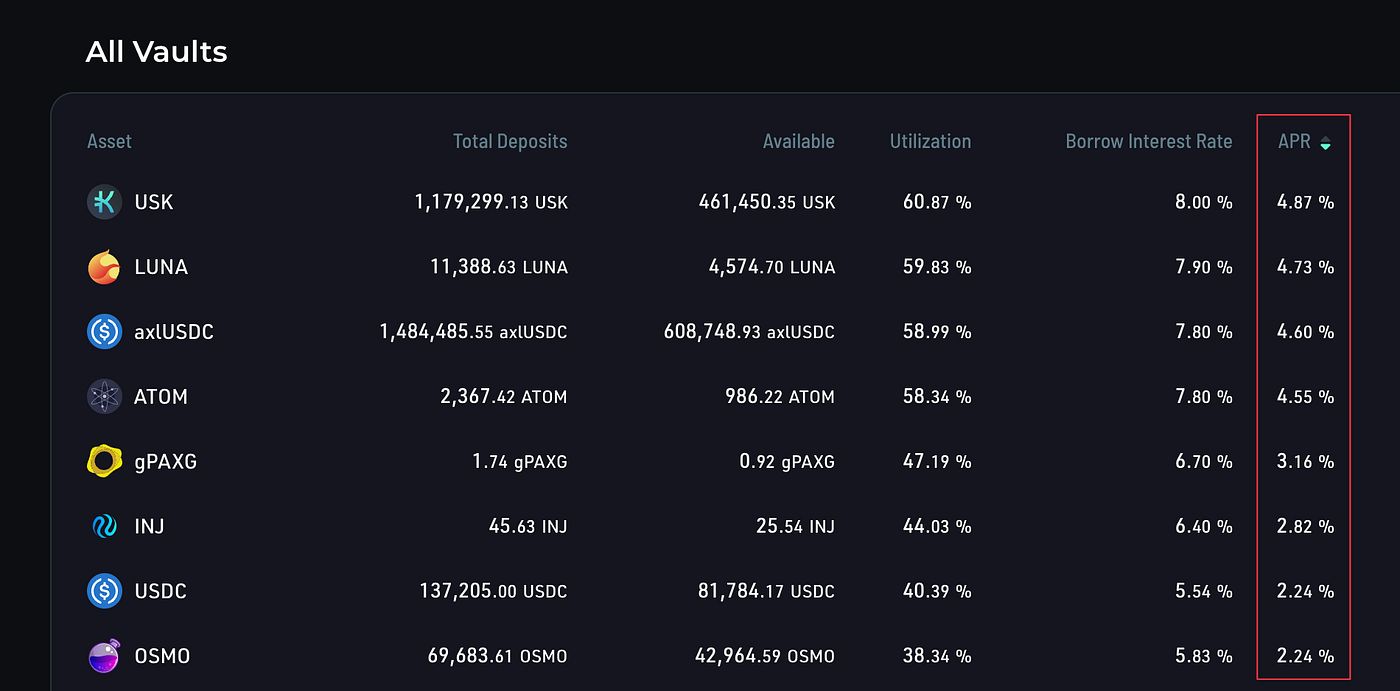Click the 60.87 % utilization value
The width and height of the screenshot is (1400, 691).
click(937, 202)
